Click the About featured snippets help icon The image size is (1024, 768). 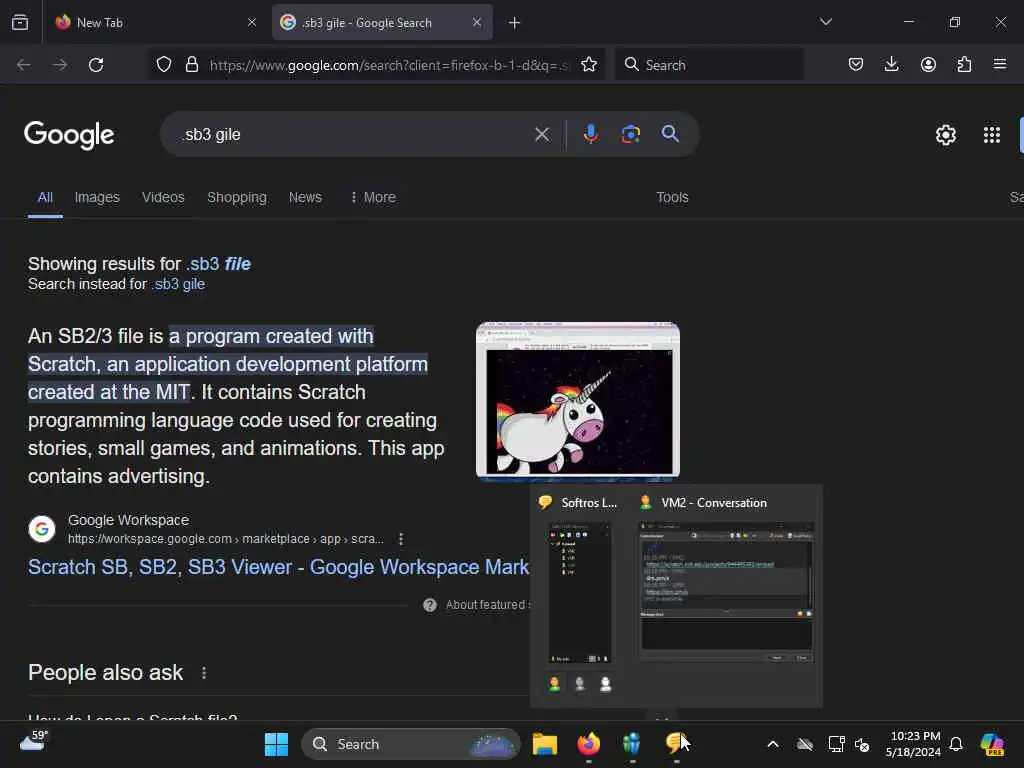coord(430,605)
